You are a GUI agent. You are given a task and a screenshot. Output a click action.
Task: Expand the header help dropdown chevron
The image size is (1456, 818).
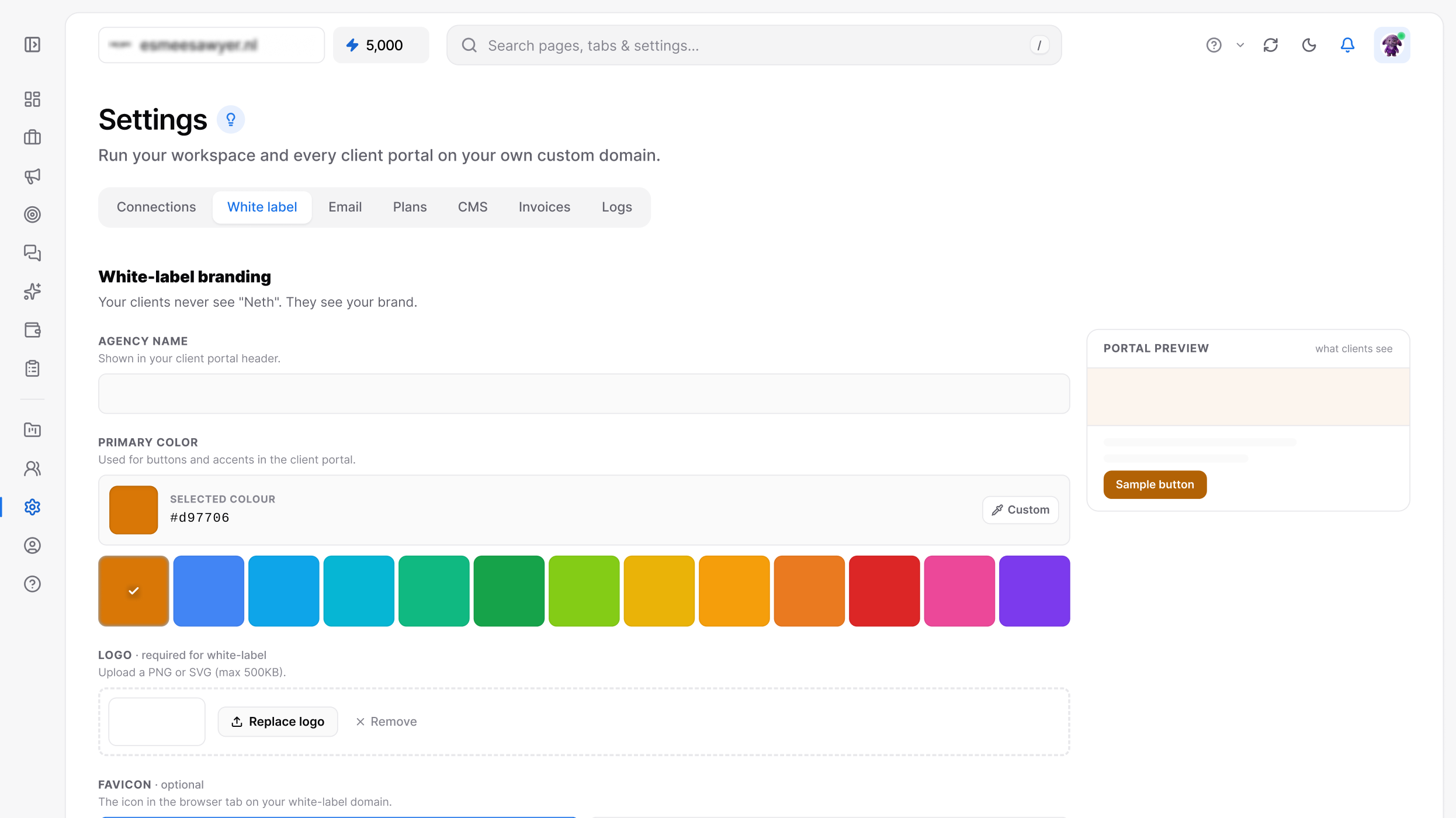point(1240,45)
